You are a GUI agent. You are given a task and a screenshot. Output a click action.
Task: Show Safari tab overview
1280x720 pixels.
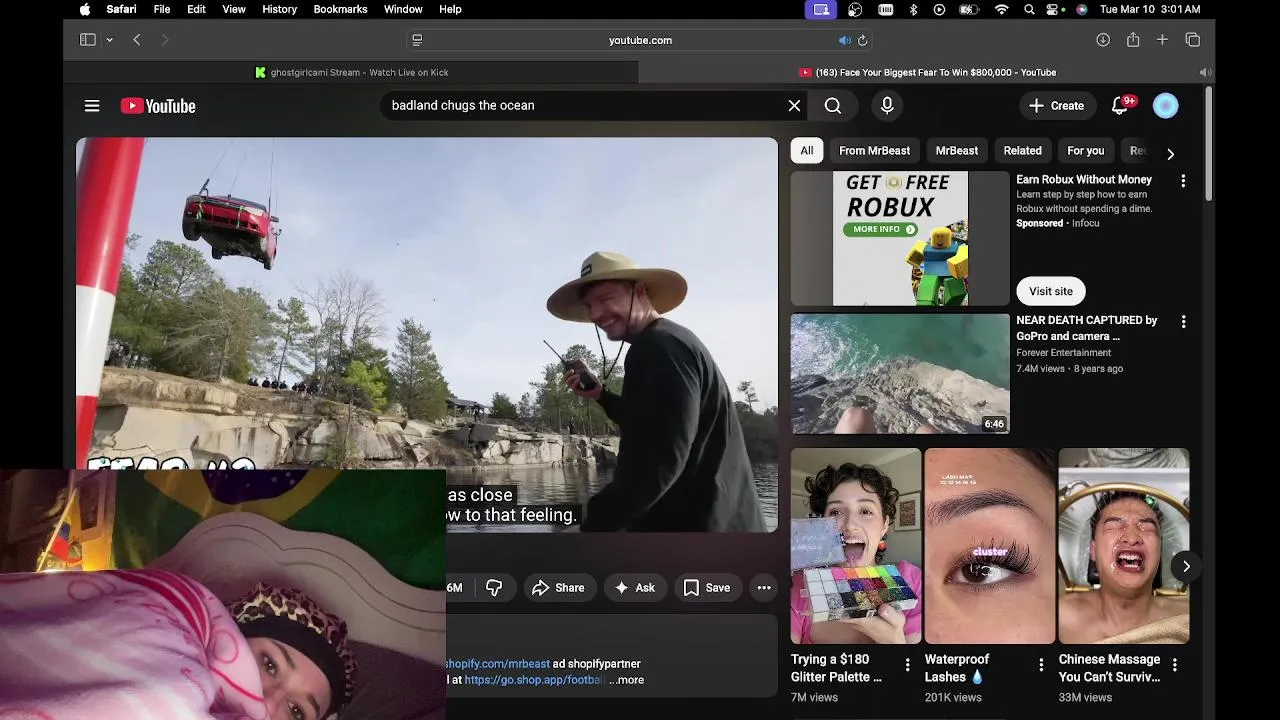coord(1193,40)
